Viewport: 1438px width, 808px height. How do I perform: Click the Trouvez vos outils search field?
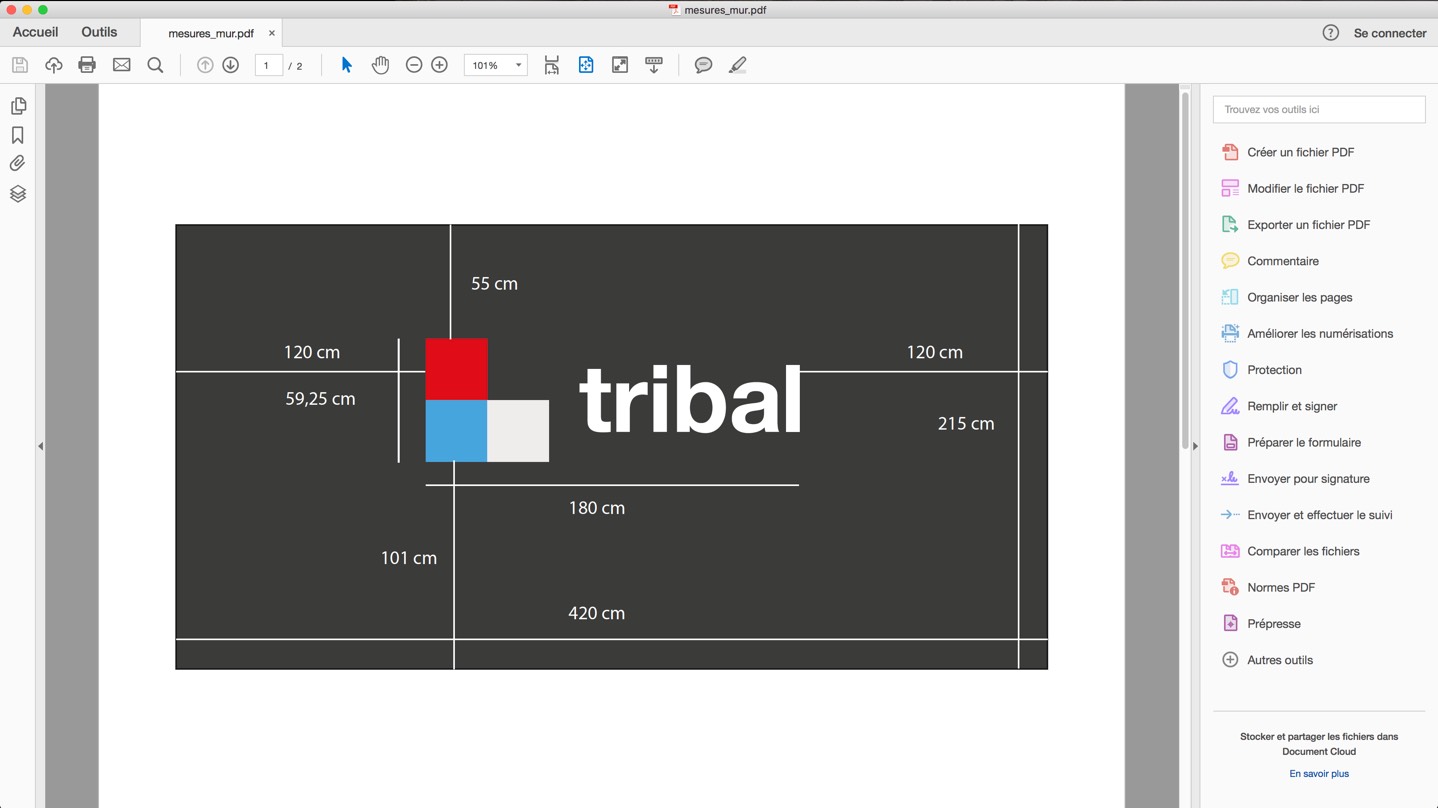pos(1319,109)
